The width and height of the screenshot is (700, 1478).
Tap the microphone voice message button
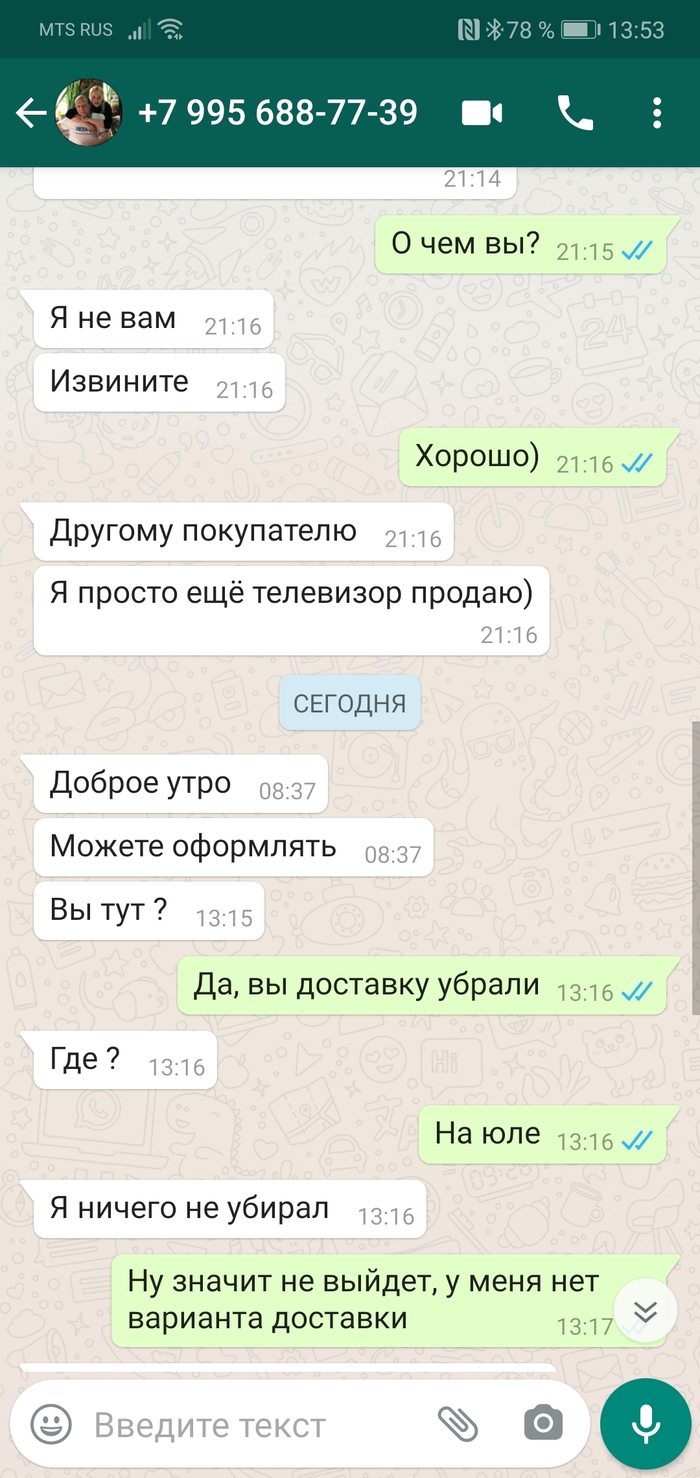tap(645, 1424)
